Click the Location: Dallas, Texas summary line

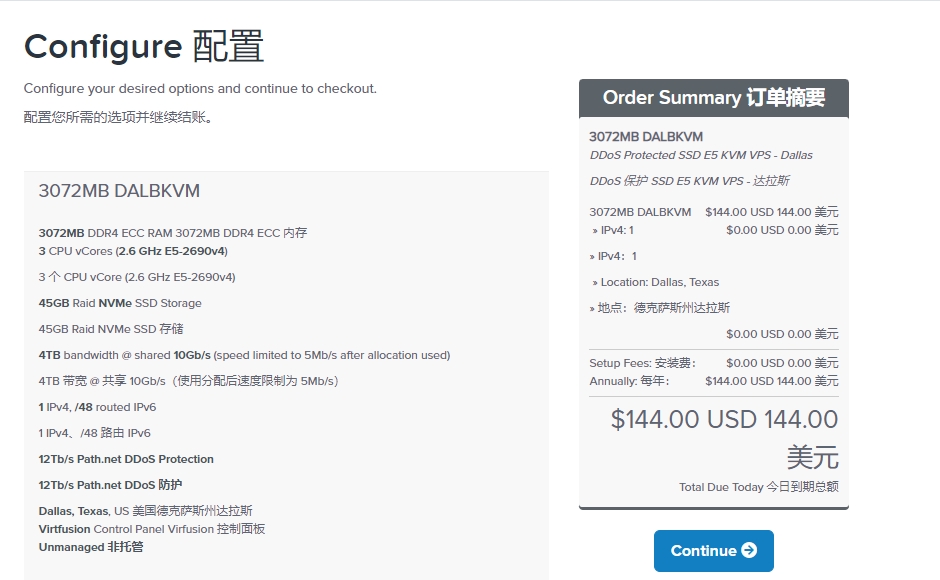pyautogui.click(x=658, y=282)
